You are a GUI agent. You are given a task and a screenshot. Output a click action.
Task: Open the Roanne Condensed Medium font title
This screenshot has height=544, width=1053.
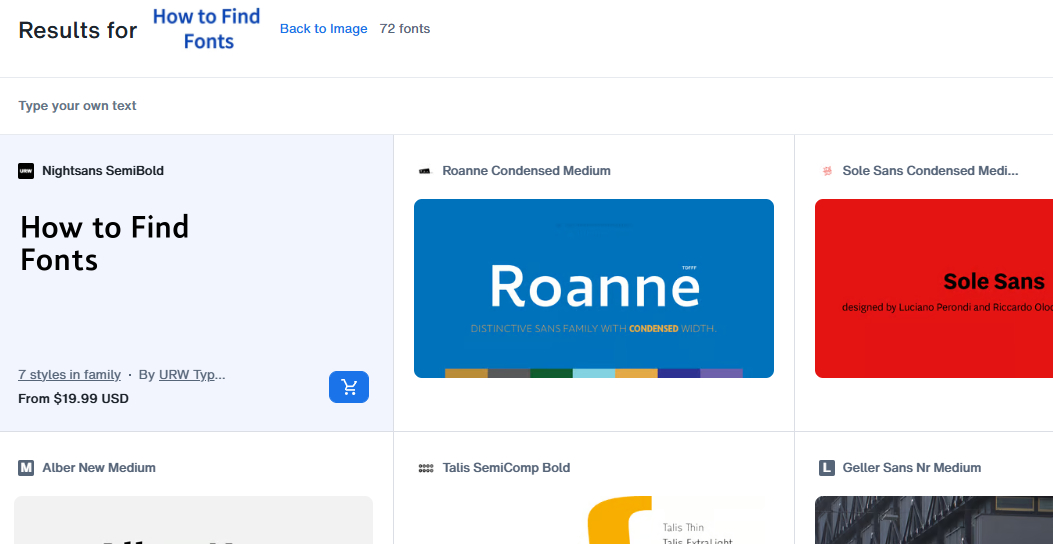pyautogui.click(x=526, y=171)
